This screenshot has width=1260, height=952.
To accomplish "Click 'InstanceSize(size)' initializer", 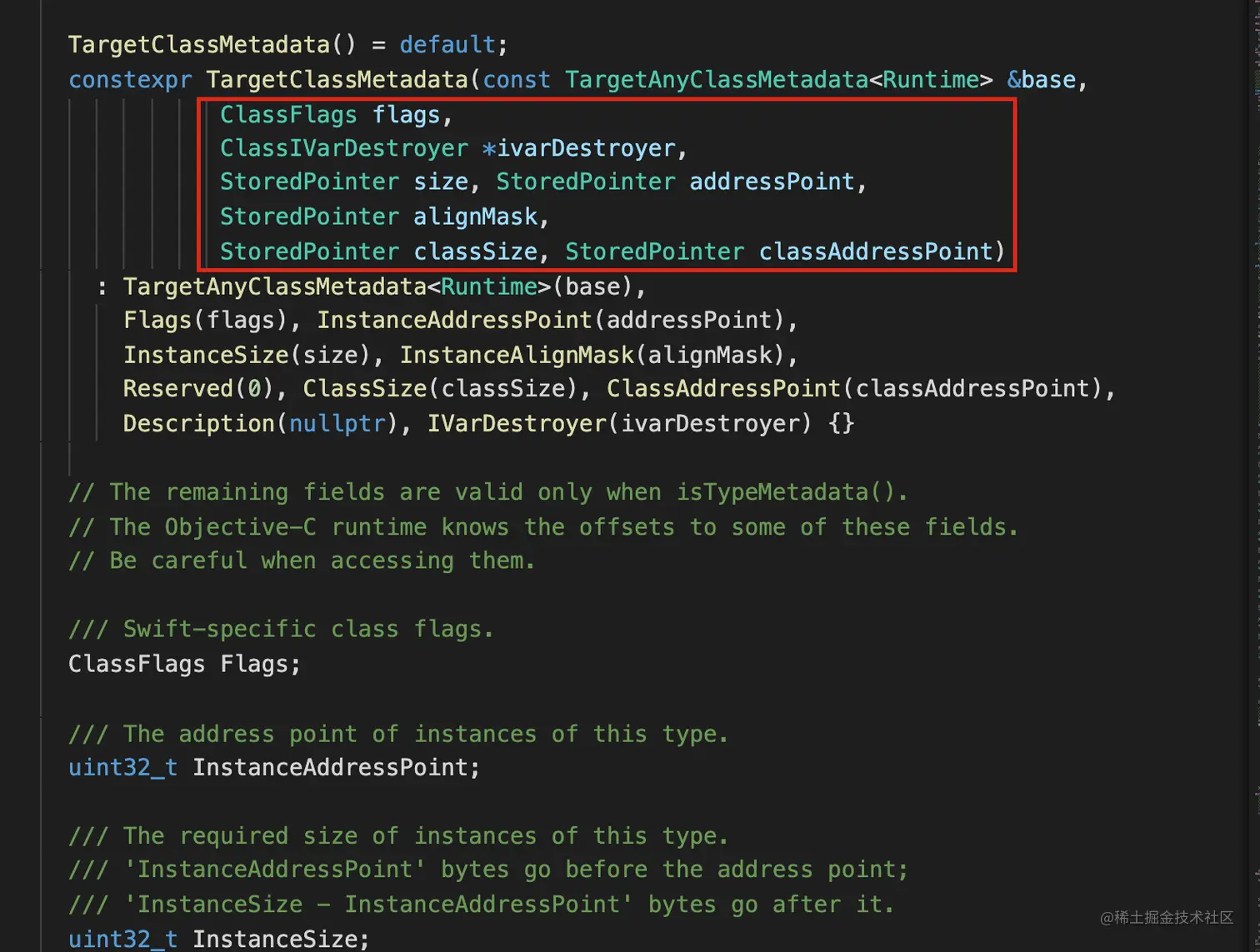I will pos(247,355).
